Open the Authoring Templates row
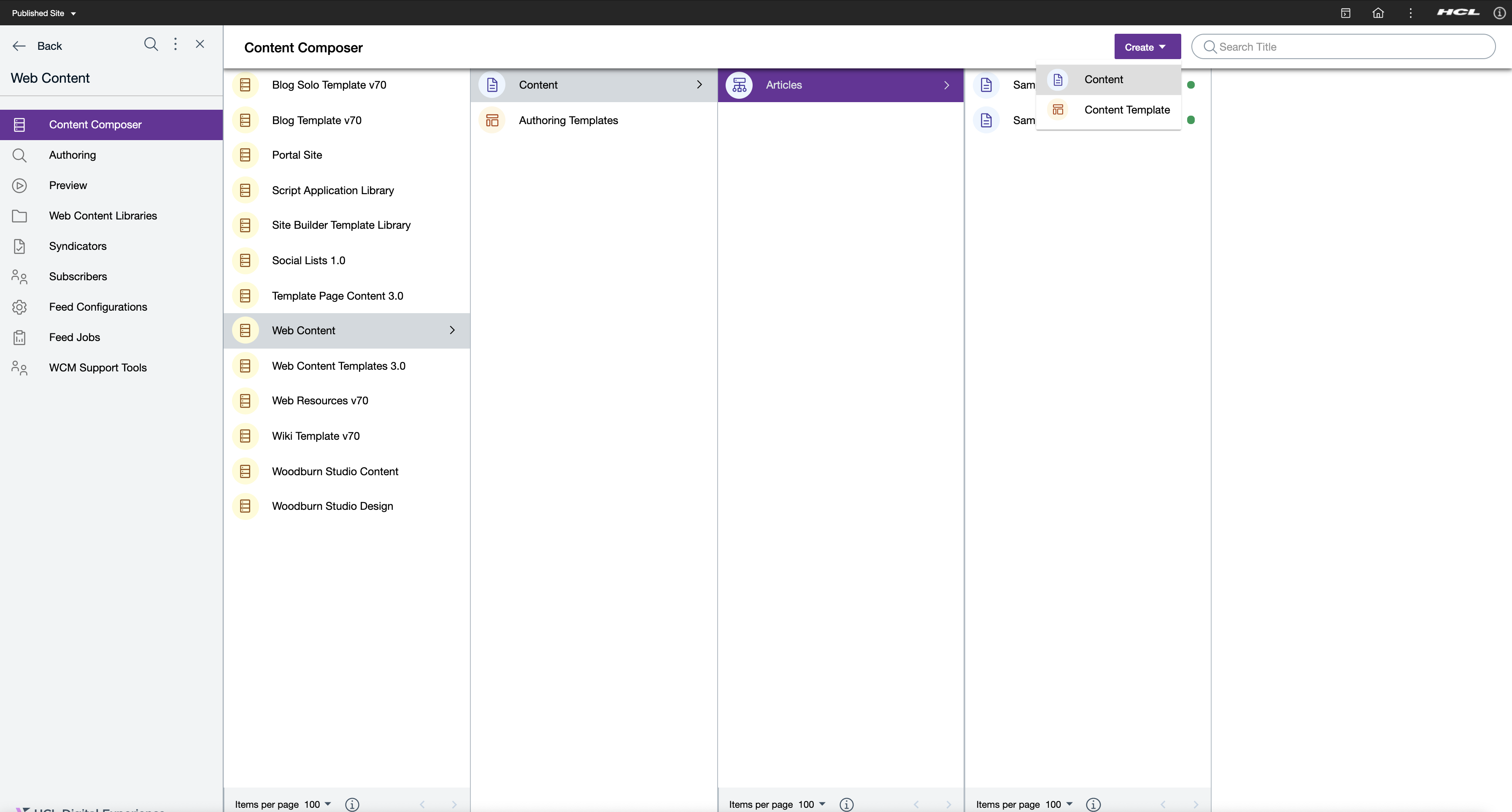 tap(594, 120)
